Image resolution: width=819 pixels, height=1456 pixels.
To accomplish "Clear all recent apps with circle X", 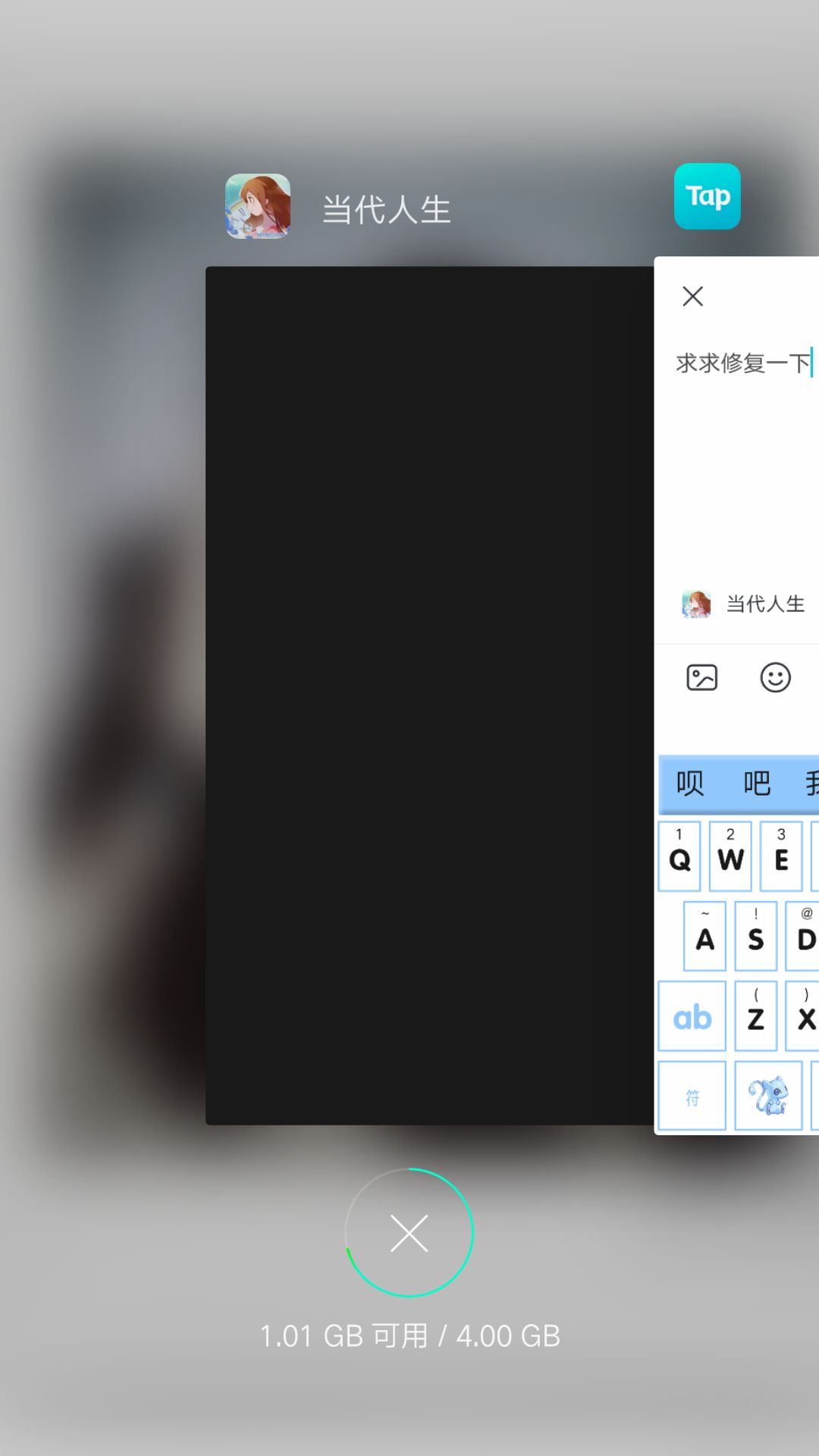I will pyautogui.click(x=409, y=1232).
